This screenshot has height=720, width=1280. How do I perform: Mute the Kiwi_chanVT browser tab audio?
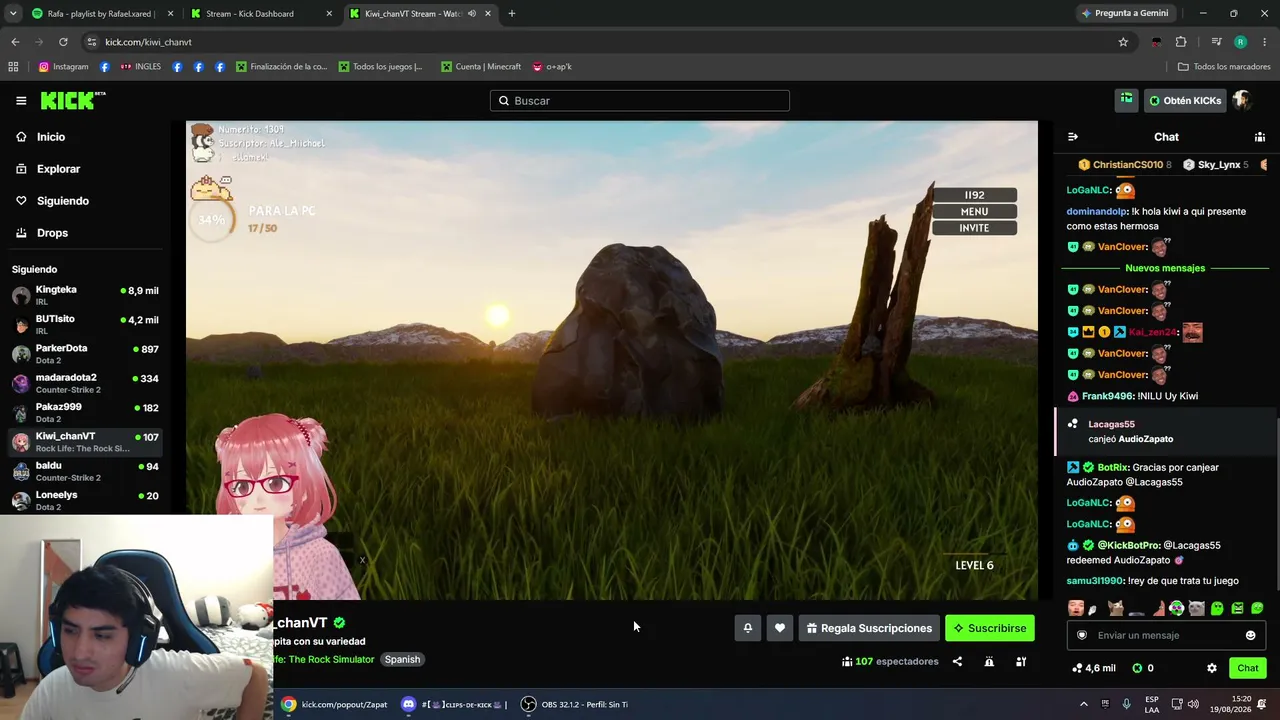pos(471,14)
